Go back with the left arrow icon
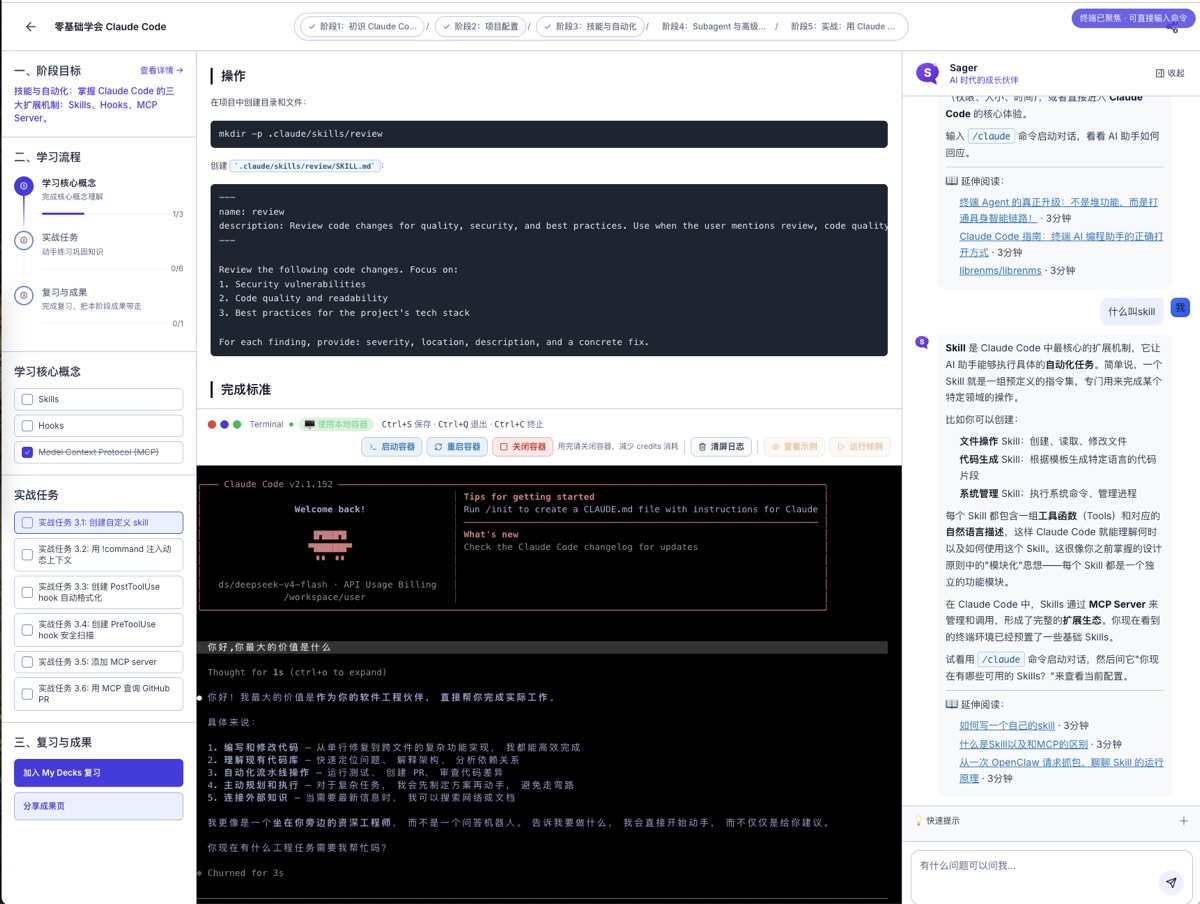1200x904 pixels. 30,27
